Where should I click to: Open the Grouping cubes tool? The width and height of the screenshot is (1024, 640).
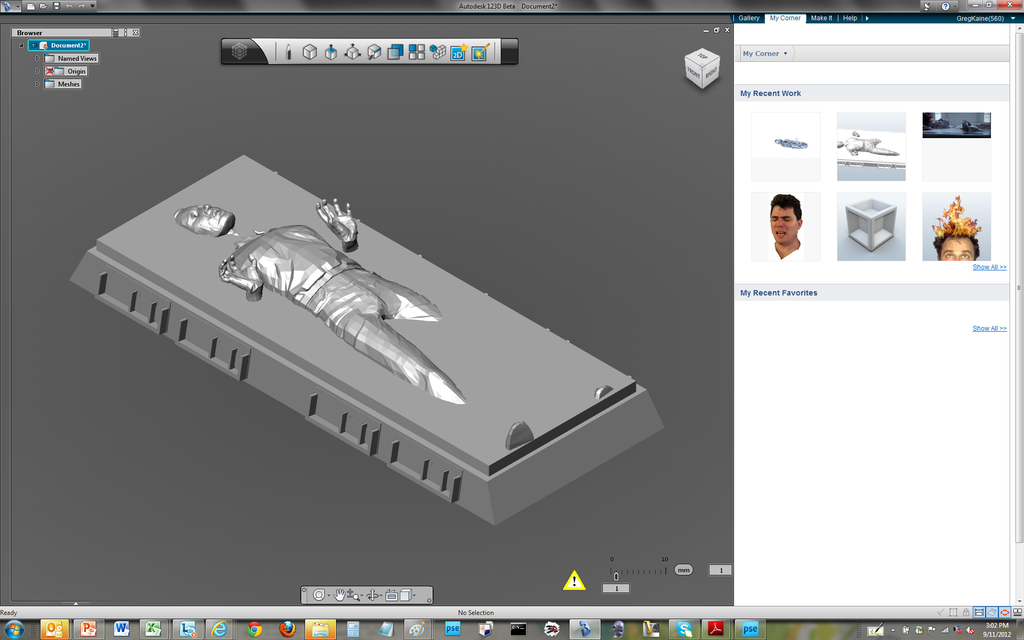coord(438,52)
